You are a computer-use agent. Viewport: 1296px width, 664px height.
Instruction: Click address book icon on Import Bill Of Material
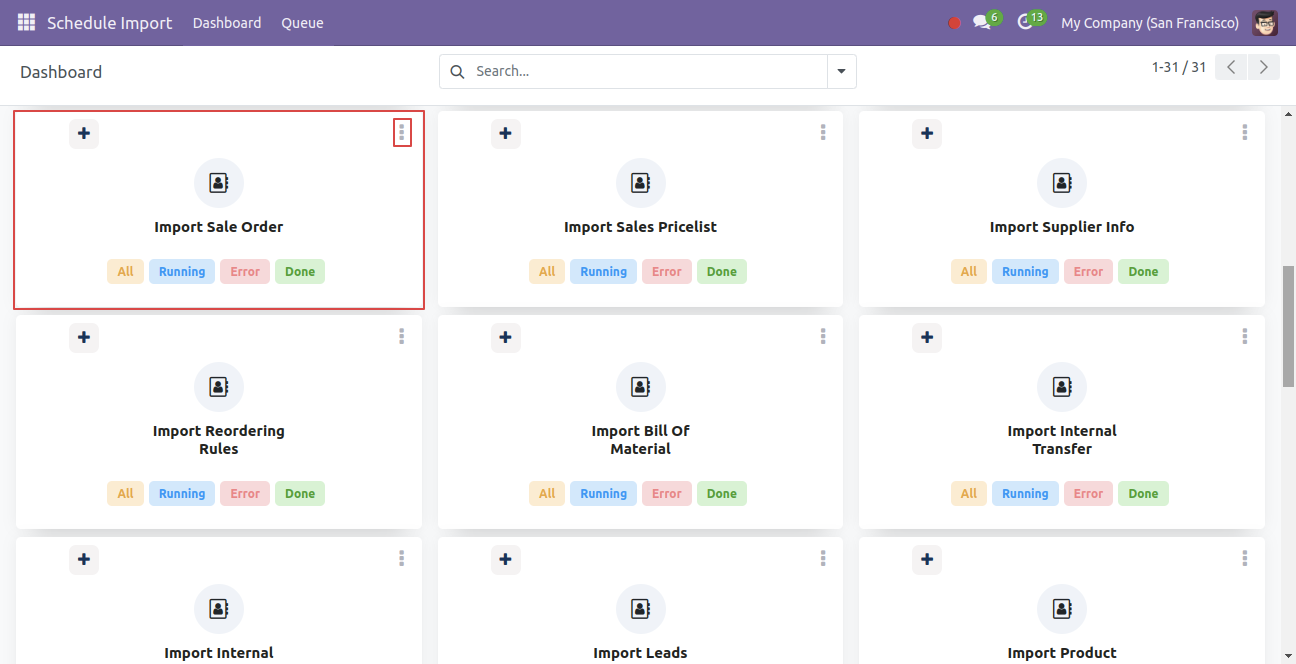click(641, 387)
